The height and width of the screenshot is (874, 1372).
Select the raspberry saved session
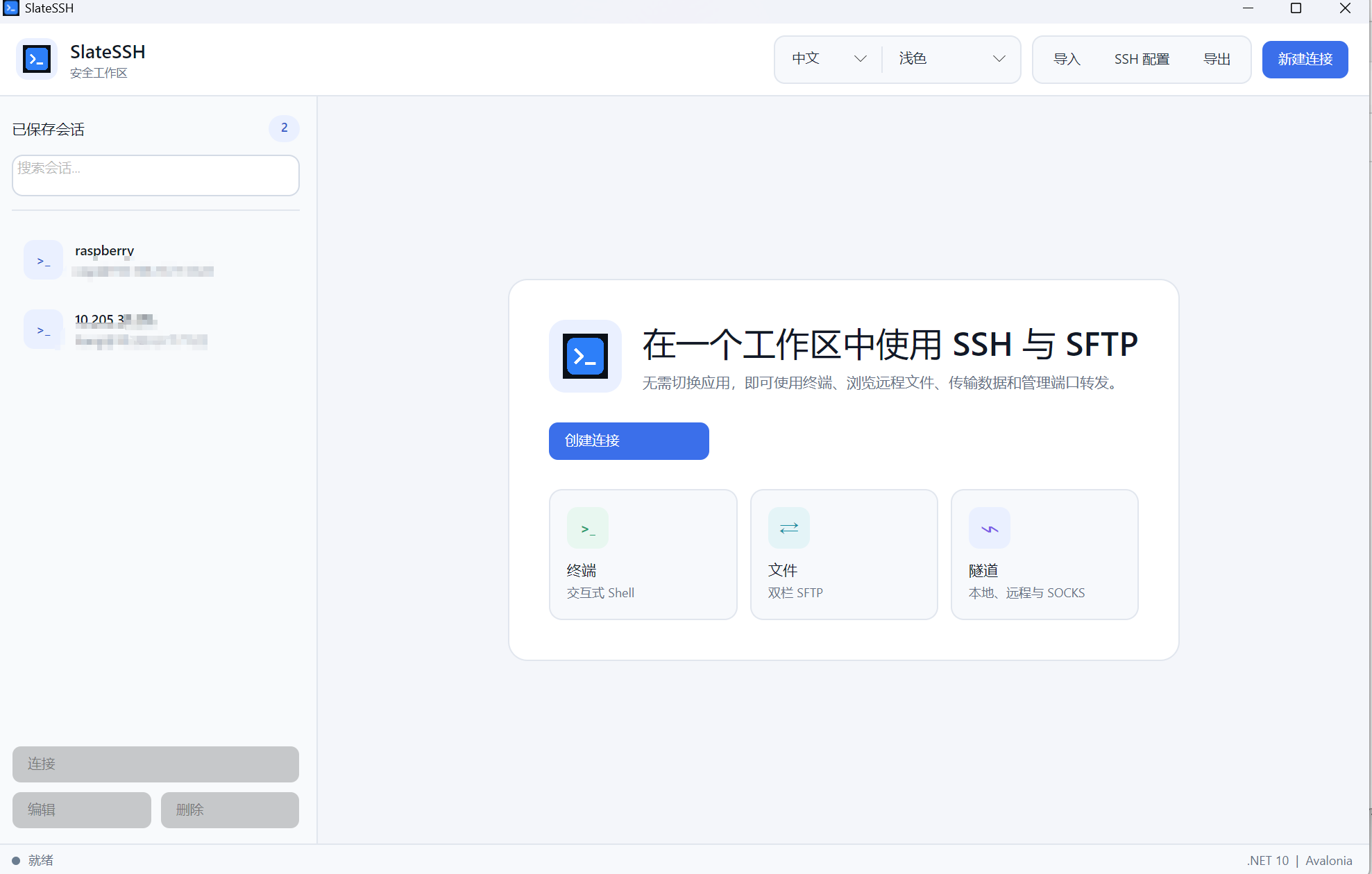155,260
